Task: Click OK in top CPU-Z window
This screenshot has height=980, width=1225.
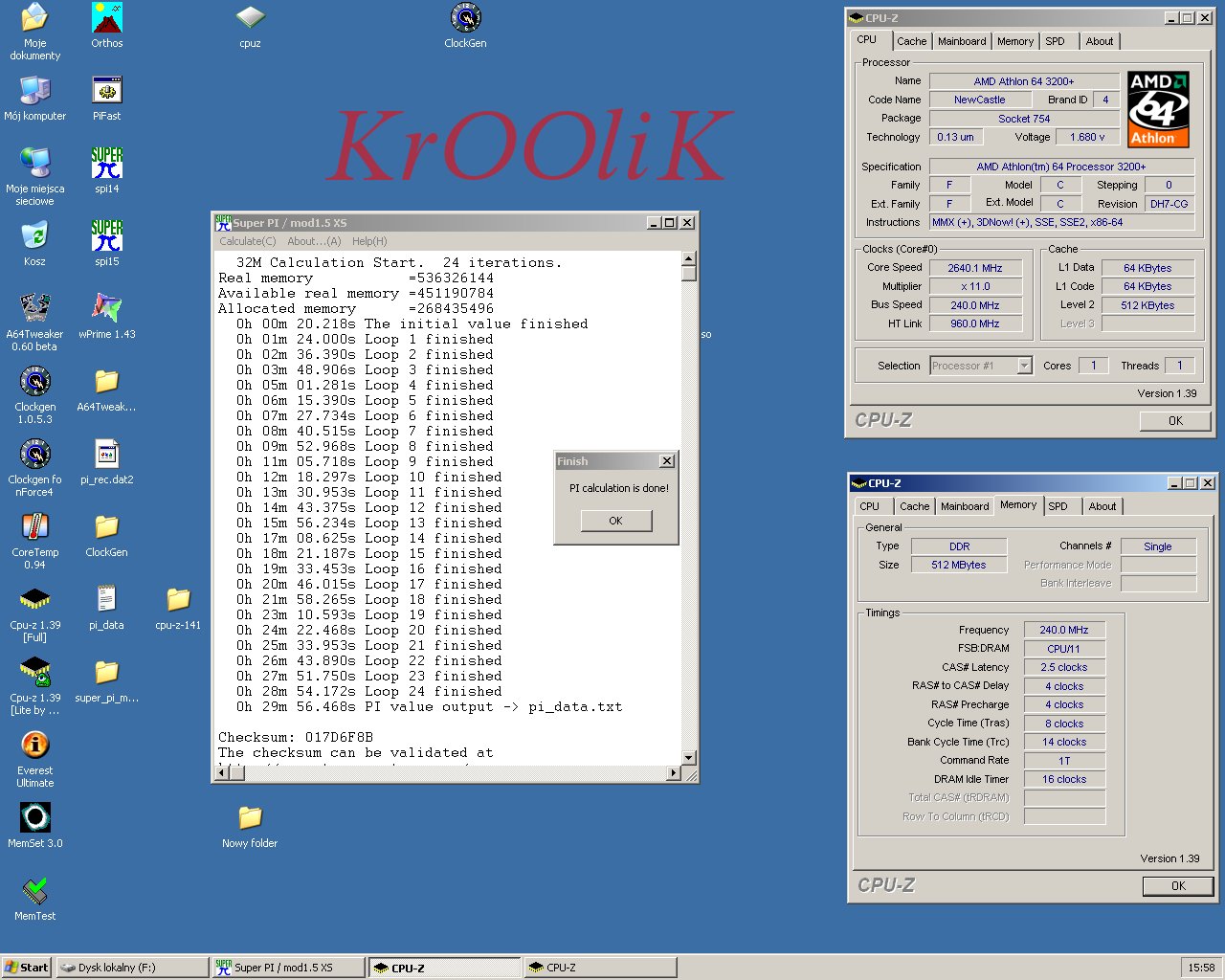Action: tap(1175, 421)
